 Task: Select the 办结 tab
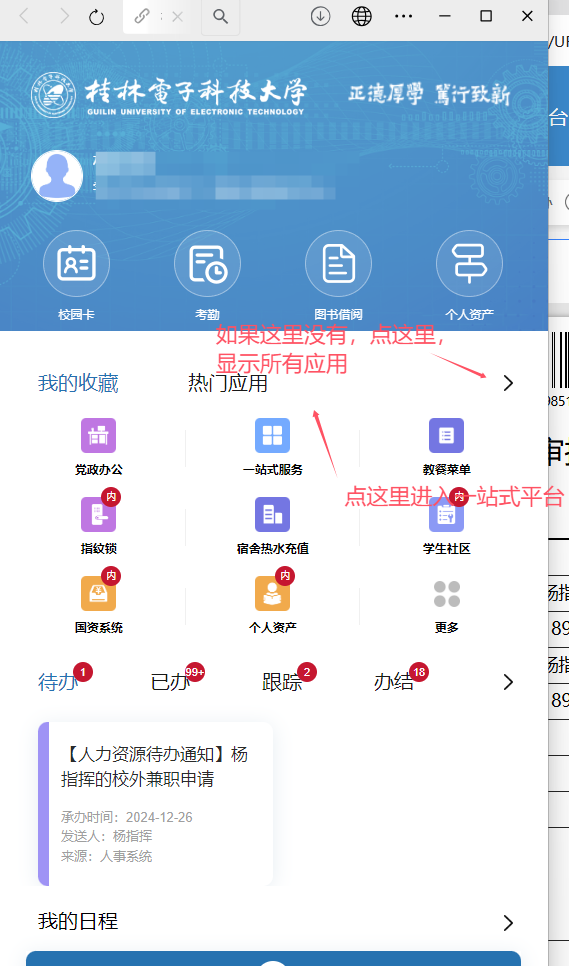(x=393, y=682)
